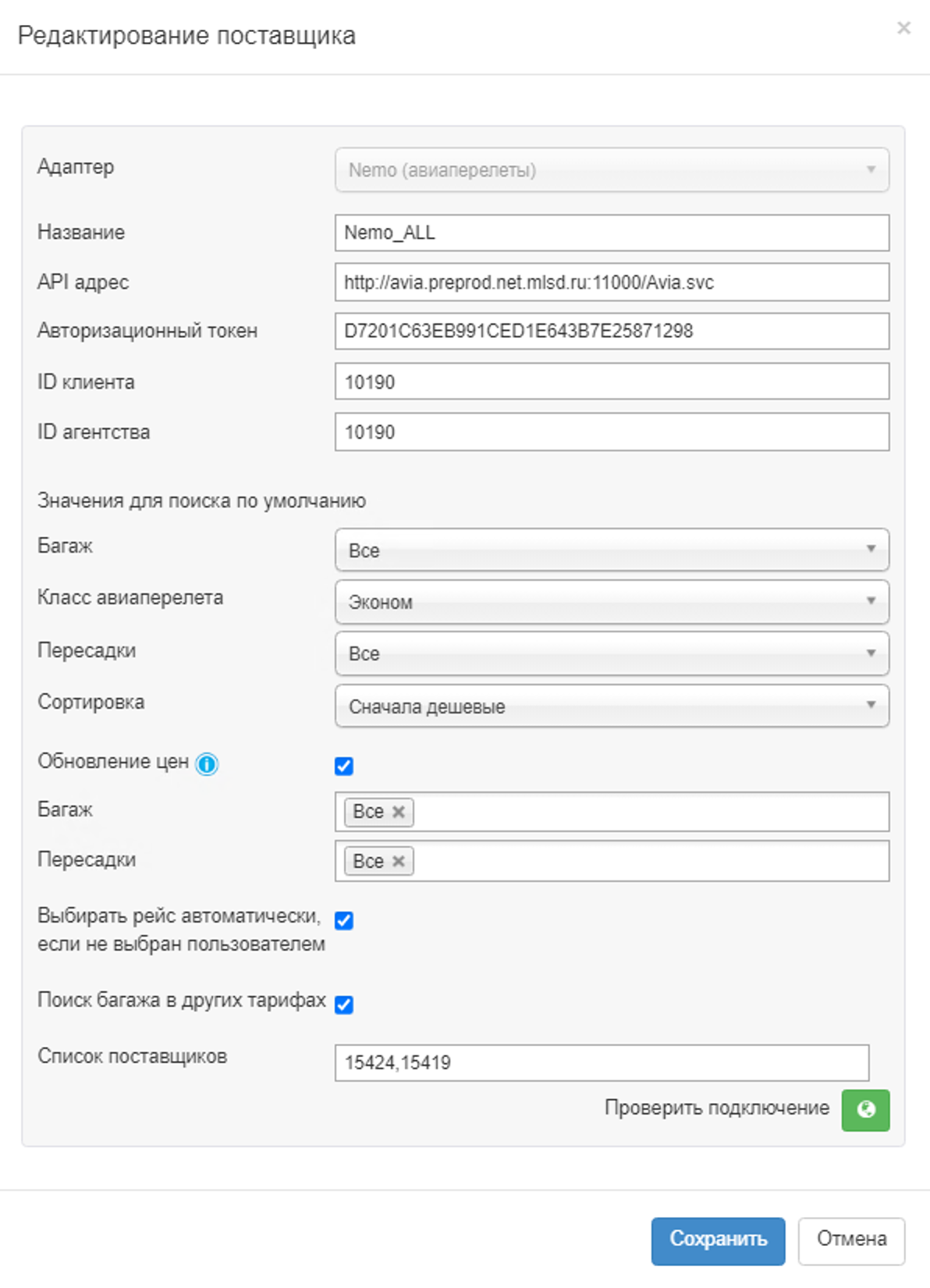The width and height of the screenshot is (930, 1288).
Task: Click the Список поставщиков input field
Action: tap(602, 1062)
